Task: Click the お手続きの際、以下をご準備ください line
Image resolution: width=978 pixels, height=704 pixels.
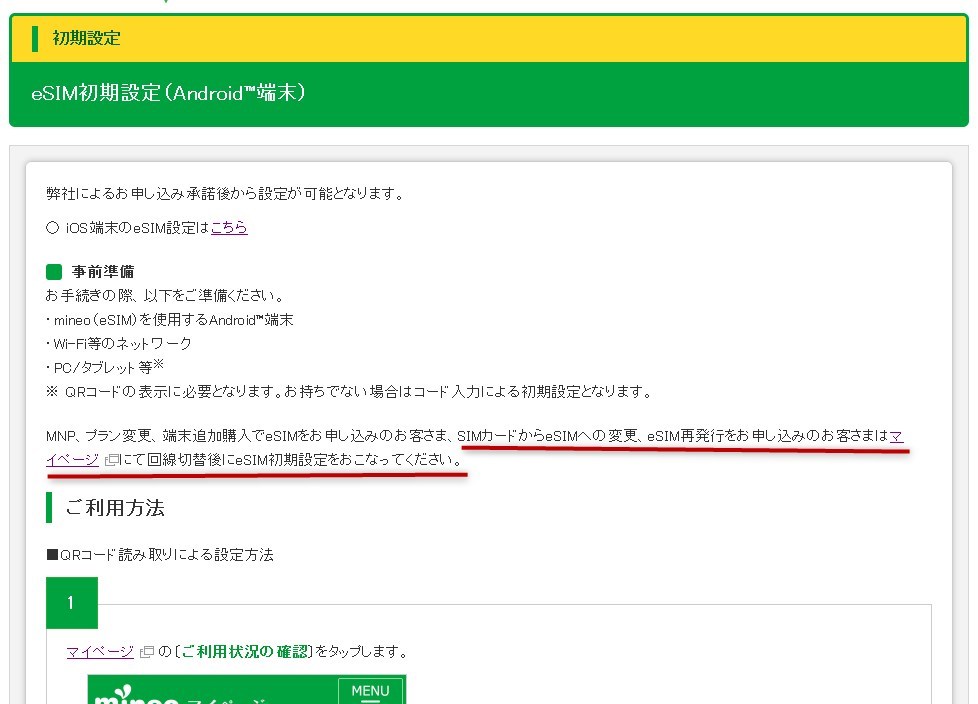Action: pos(165,296)
